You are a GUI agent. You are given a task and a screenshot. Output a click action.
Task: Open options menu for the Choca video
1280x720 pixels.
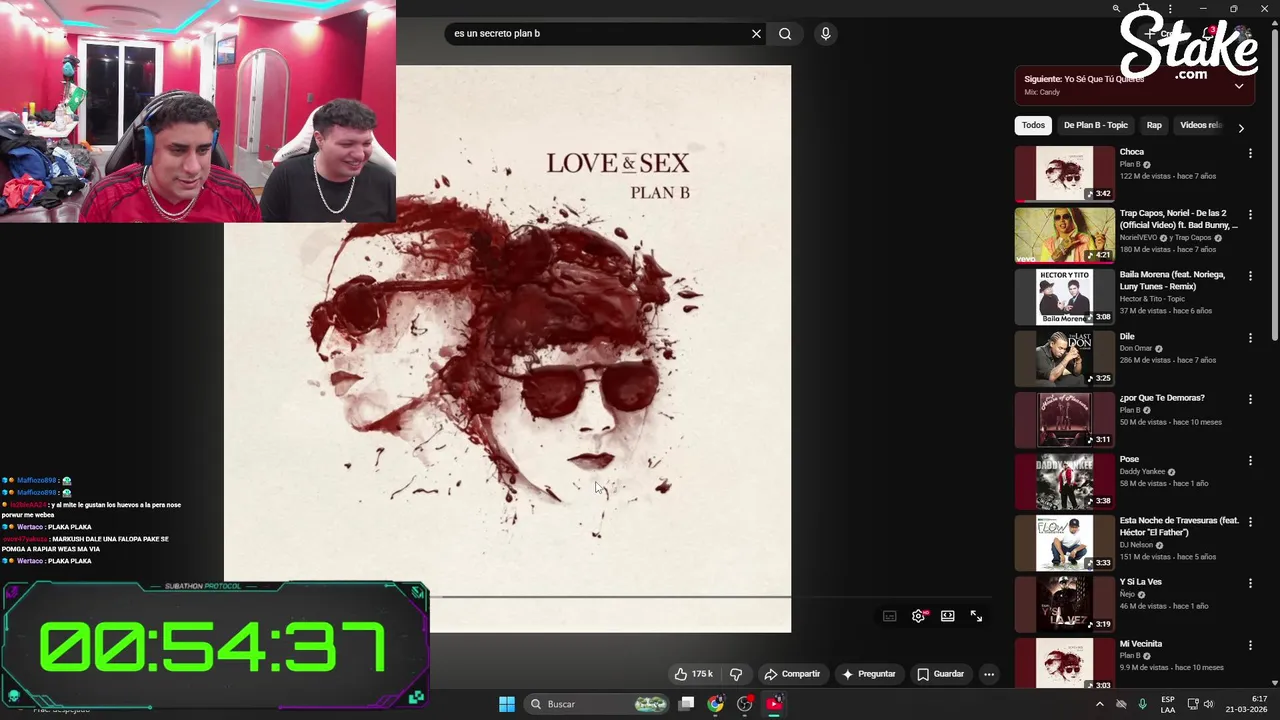click(x=1250, y=153)
